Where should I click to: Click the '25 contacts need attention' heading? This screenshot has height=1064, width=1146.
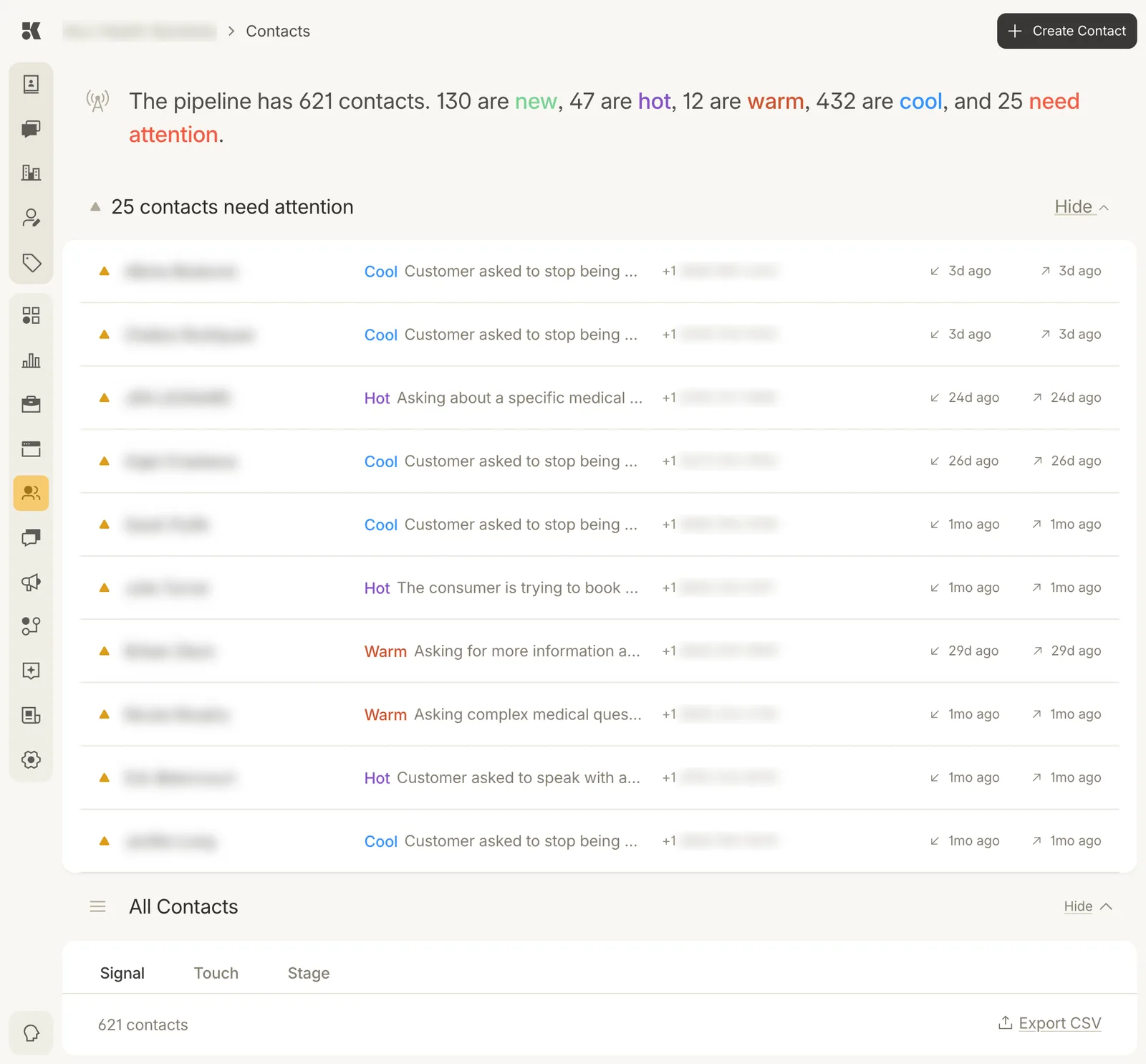(x=233, y=207)
